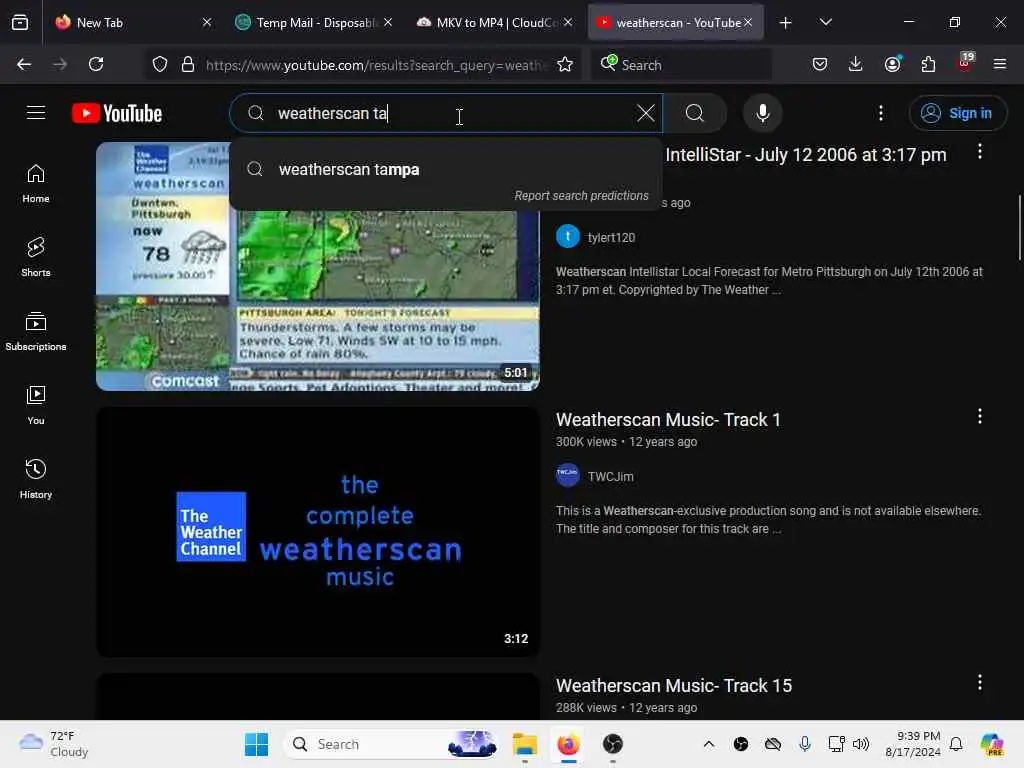Open the Weatherscan Music- Track 1 title
1024x768 pixels.
668,420
